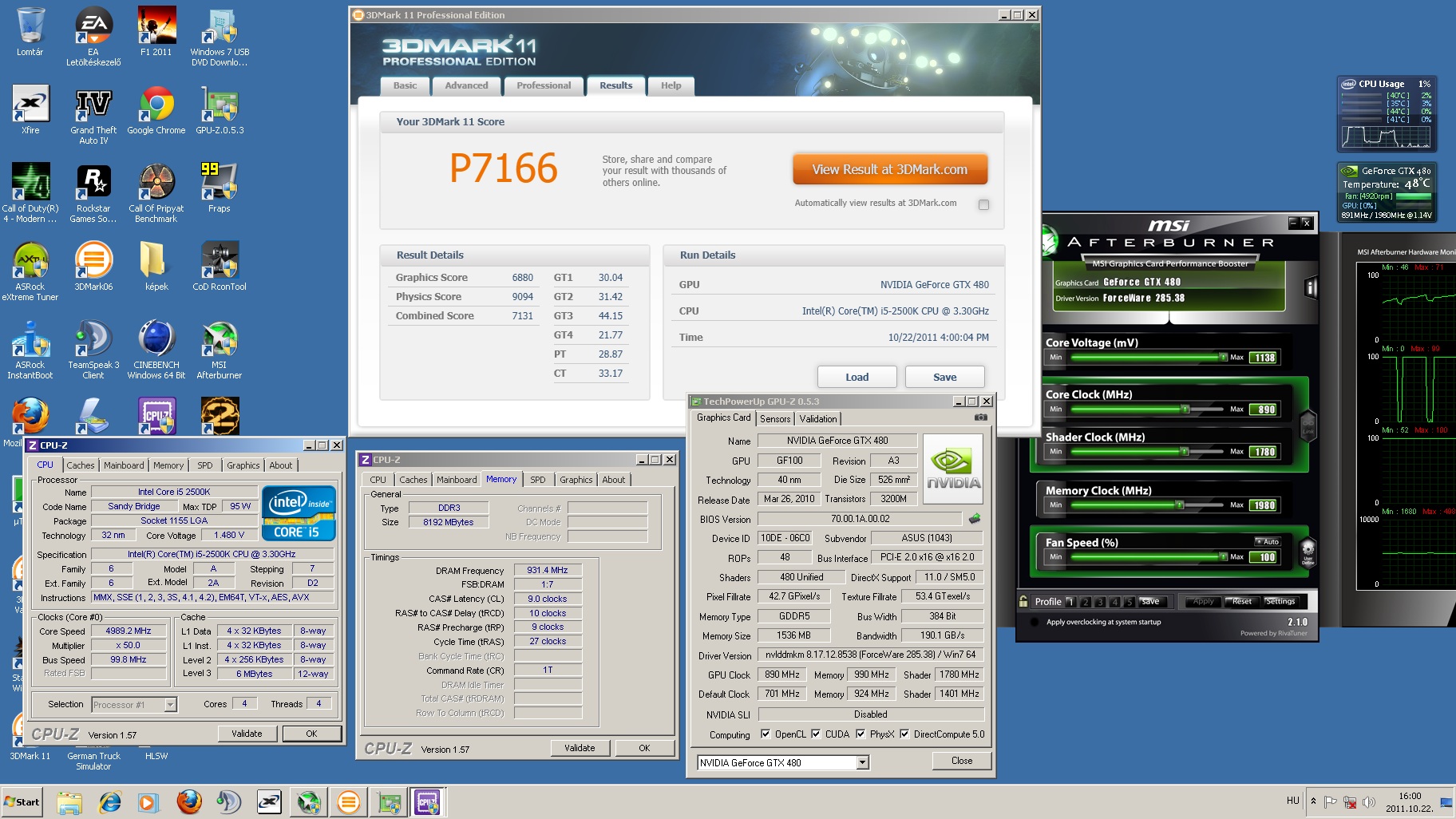1456x819 pixels.
Task: Launch F1 2011 from the desktop
Action: click(x=156, y=32)
